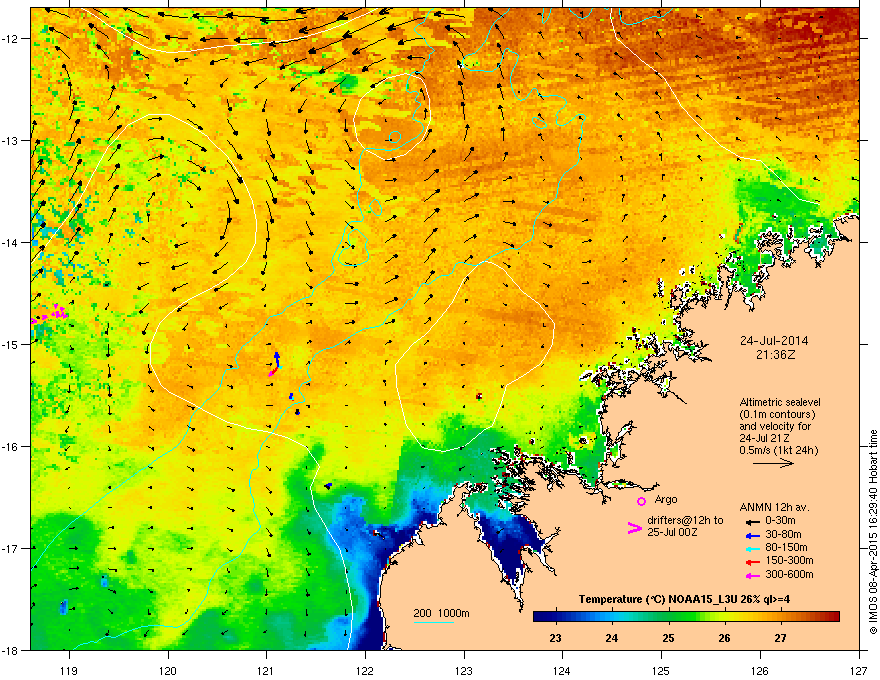Image resolution: width=880 pixels, height=680 pixels.
Task: Click the Temperature NOAA15_L3U title
Action: [684, 599]
